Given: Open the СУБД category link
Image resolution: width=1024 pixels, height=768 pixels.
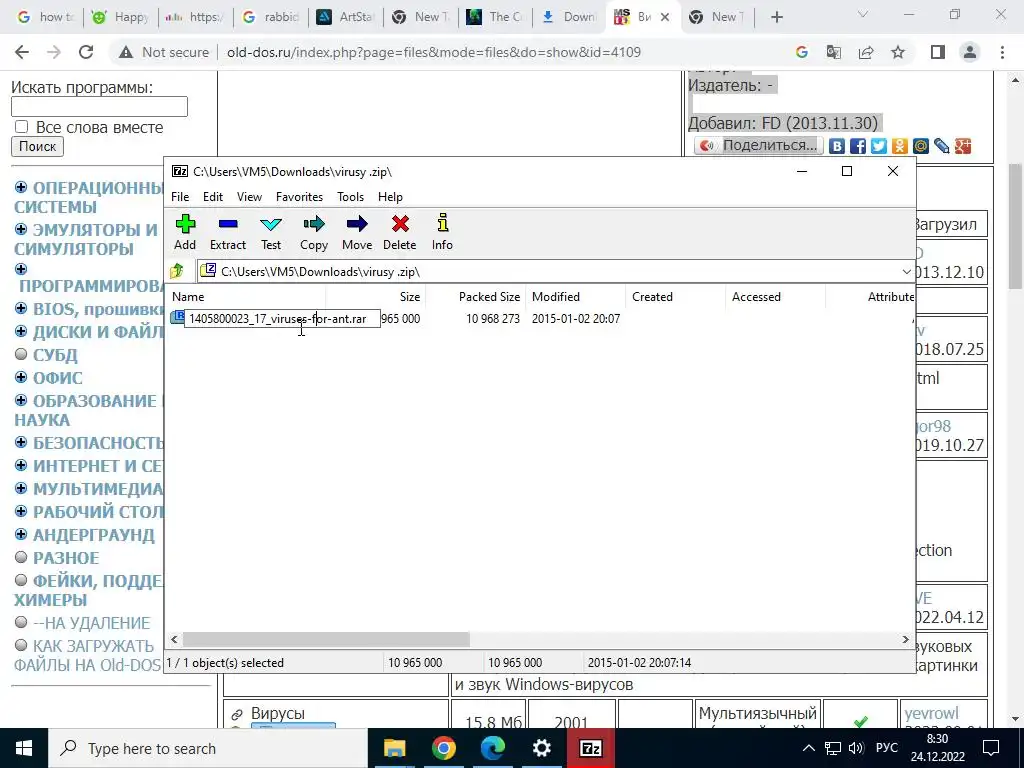Looking at the screenshot, I should tap(56, 355).
